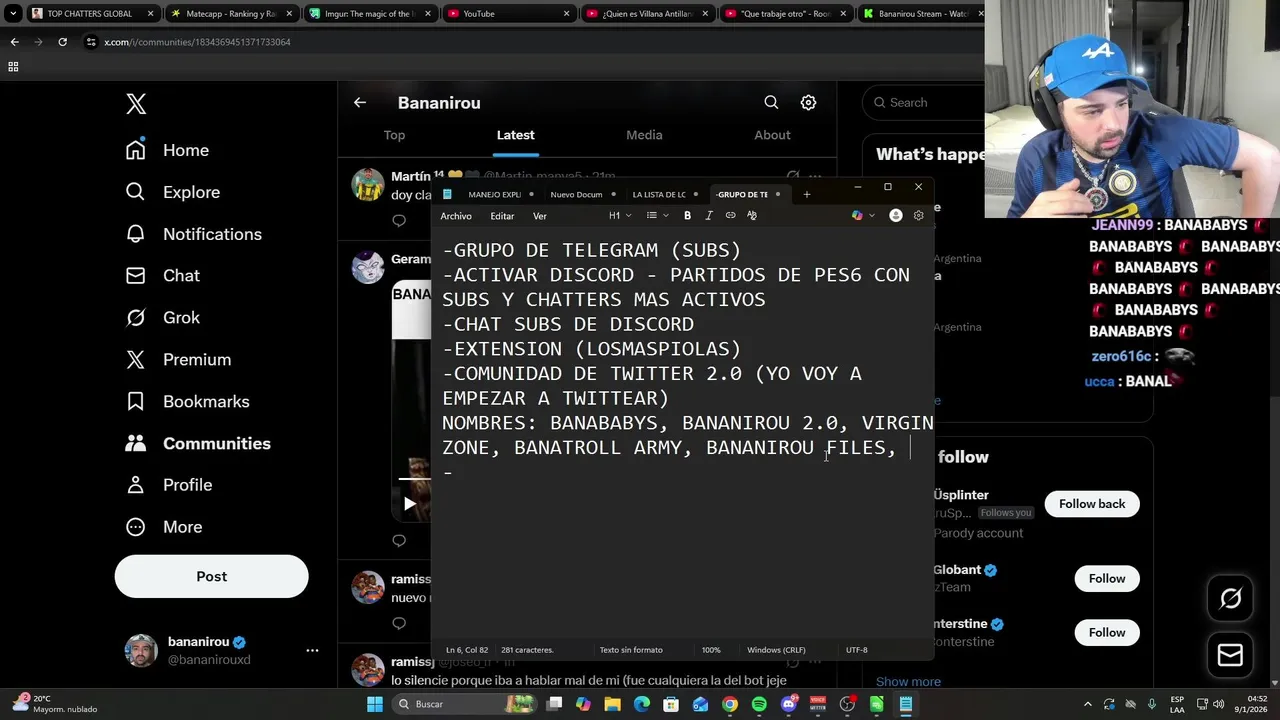Image resolution: width=1280 pixels, height=720 pixels.
Task: Open Chat in the X sidebar
Action: [162, 276]
